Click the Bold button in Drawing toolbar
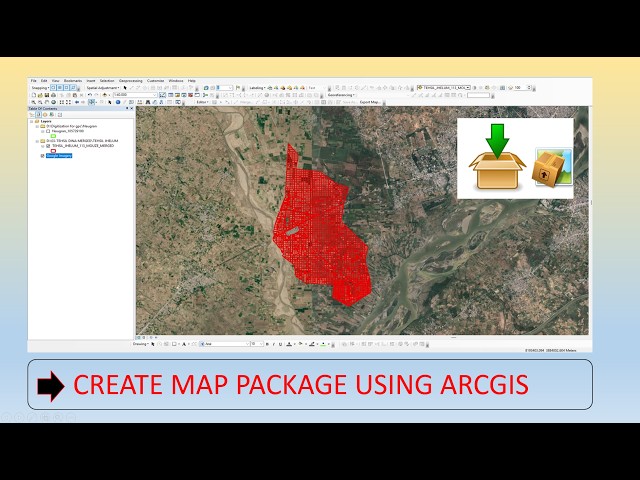640x480 pixels. [x=267, y=344]
